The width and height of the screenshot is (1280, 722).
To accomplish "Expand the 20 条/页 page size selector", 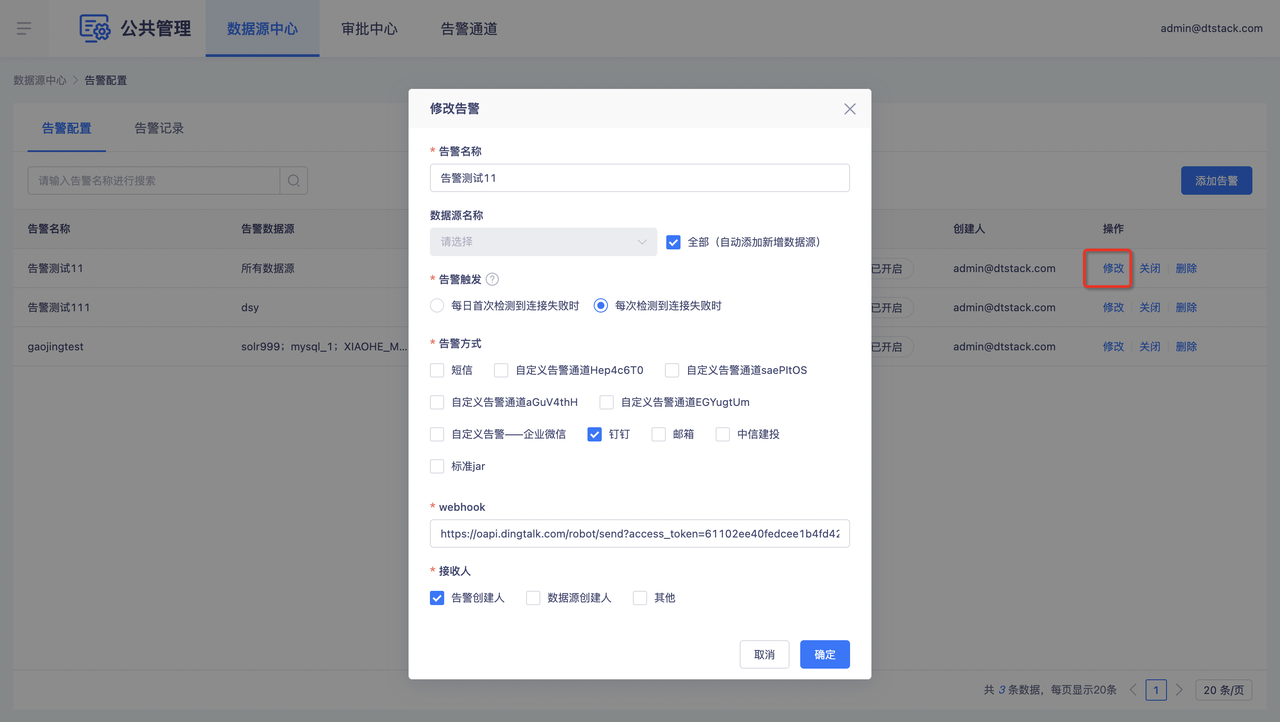I will [1224, 690].
